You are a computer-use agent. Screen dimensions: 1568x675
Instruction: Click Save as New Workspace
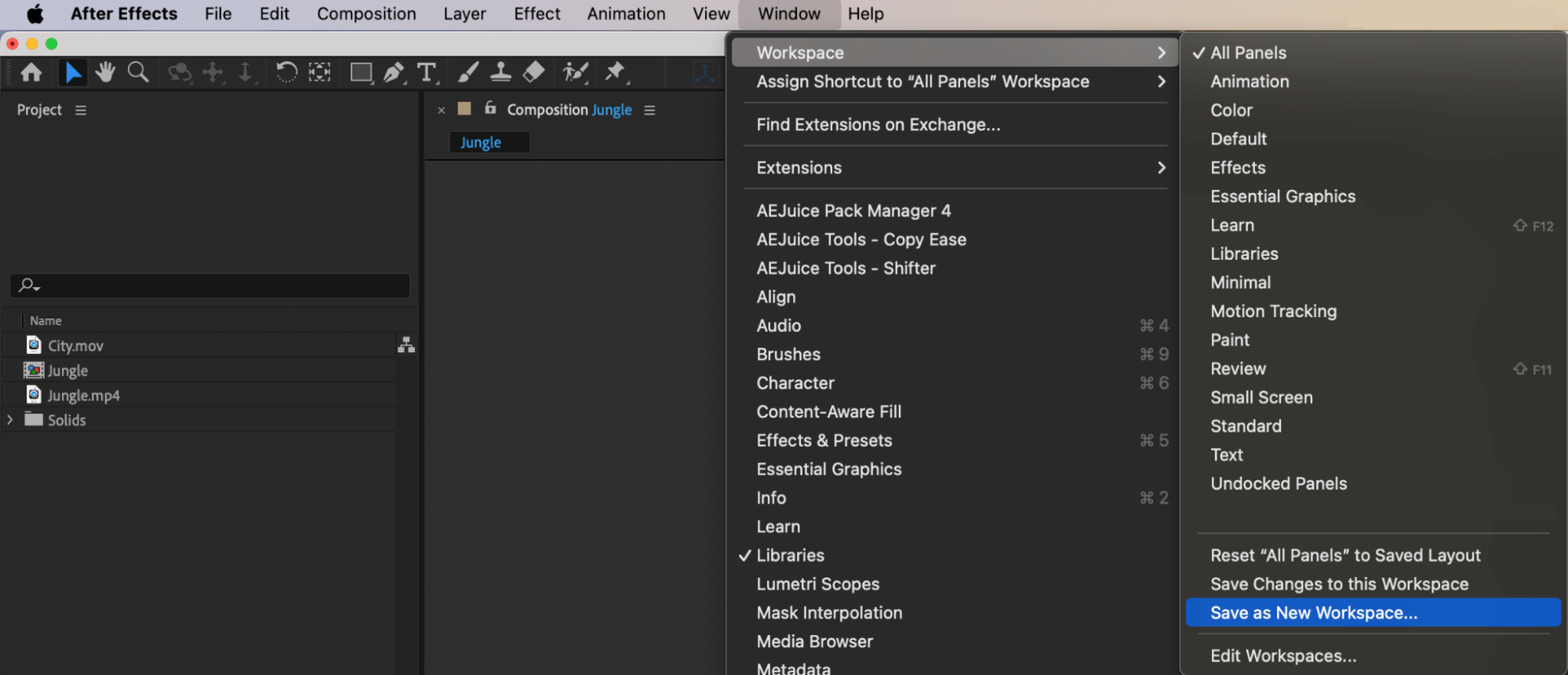[x=1373, y=613]
